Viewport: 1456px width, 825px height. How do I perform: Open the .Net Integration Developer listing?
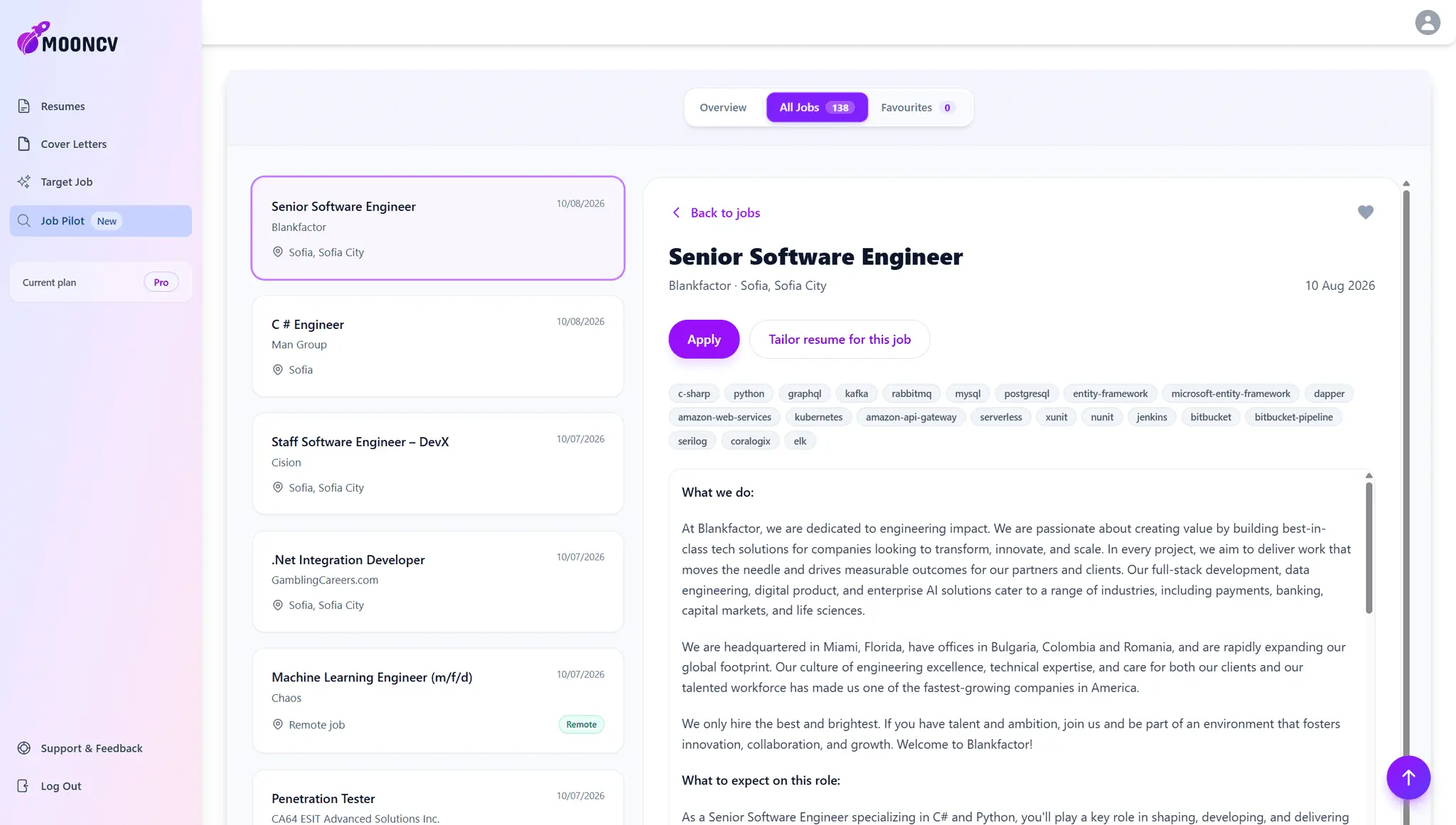pyautogui.click(x=438, y=581)
